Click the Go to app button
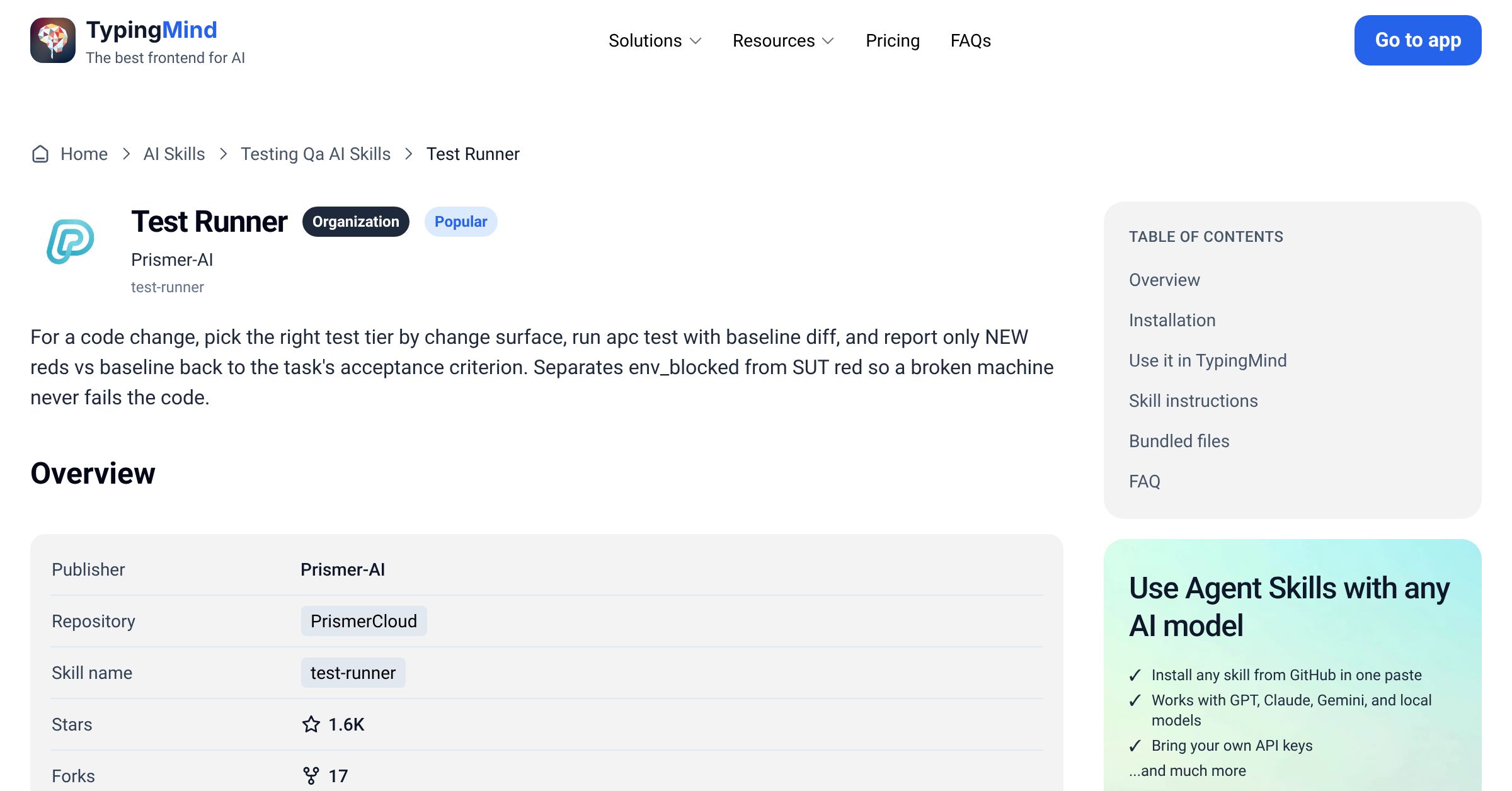 tap(1418, 40)
